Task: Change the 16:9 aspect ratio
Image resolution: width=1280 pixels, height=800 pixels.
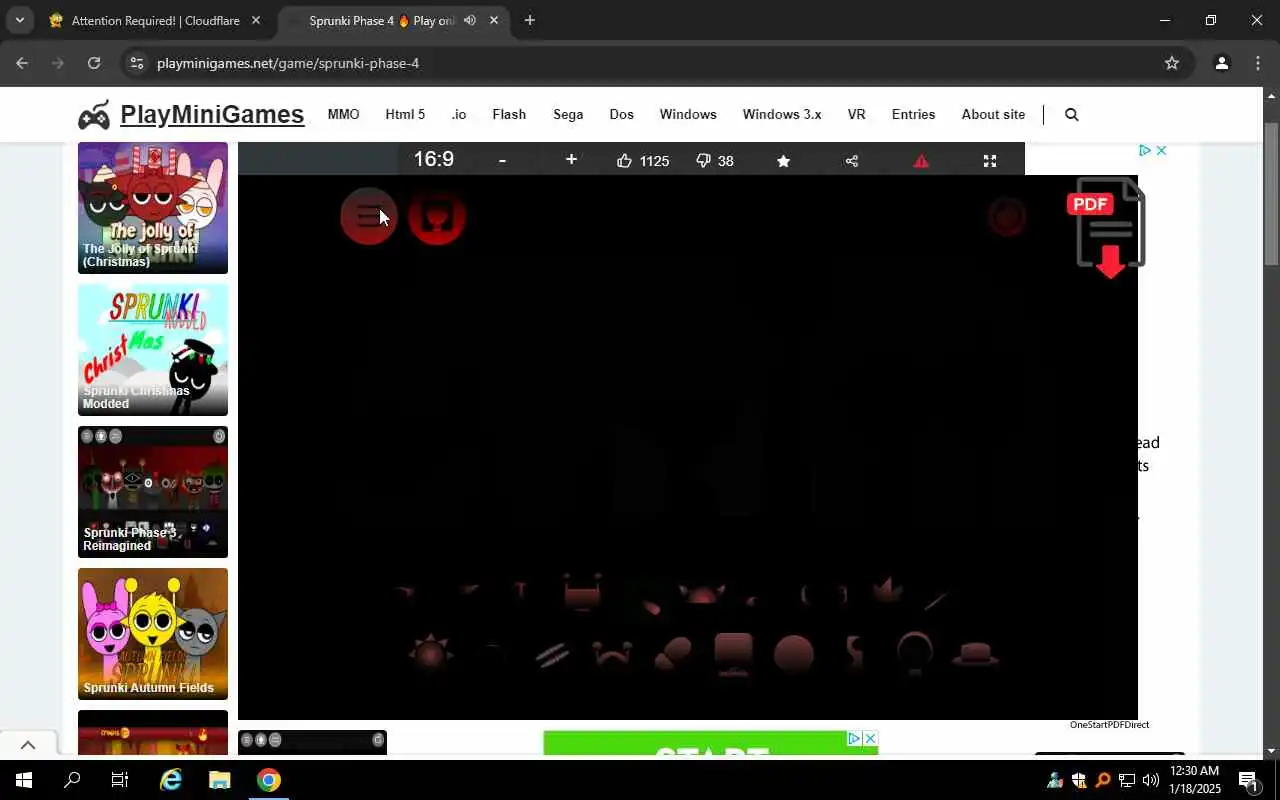Action: click(x=434, y=159)
